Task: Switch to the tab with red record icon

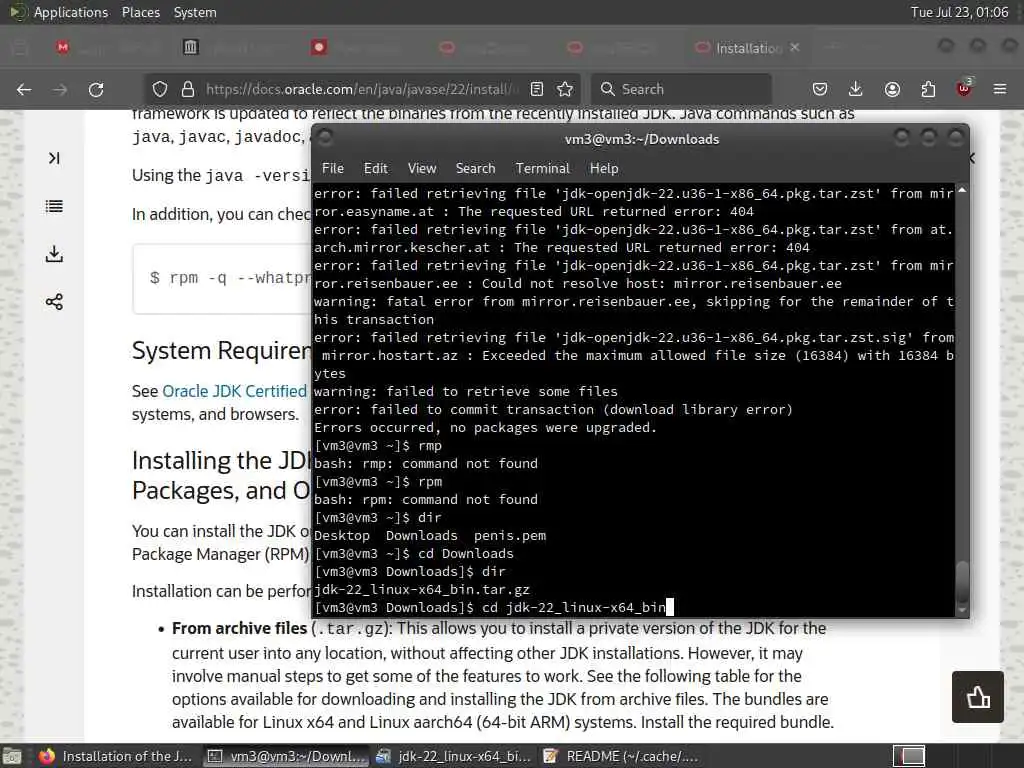Action: point(319,47)
